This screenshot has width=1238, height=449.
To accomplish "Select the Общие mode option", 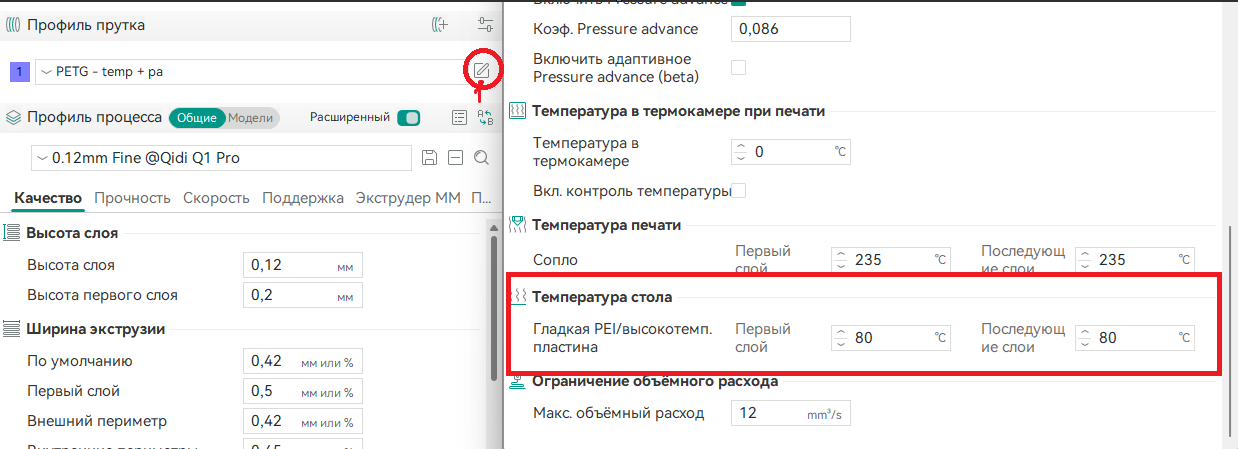I will coord(197,118).
